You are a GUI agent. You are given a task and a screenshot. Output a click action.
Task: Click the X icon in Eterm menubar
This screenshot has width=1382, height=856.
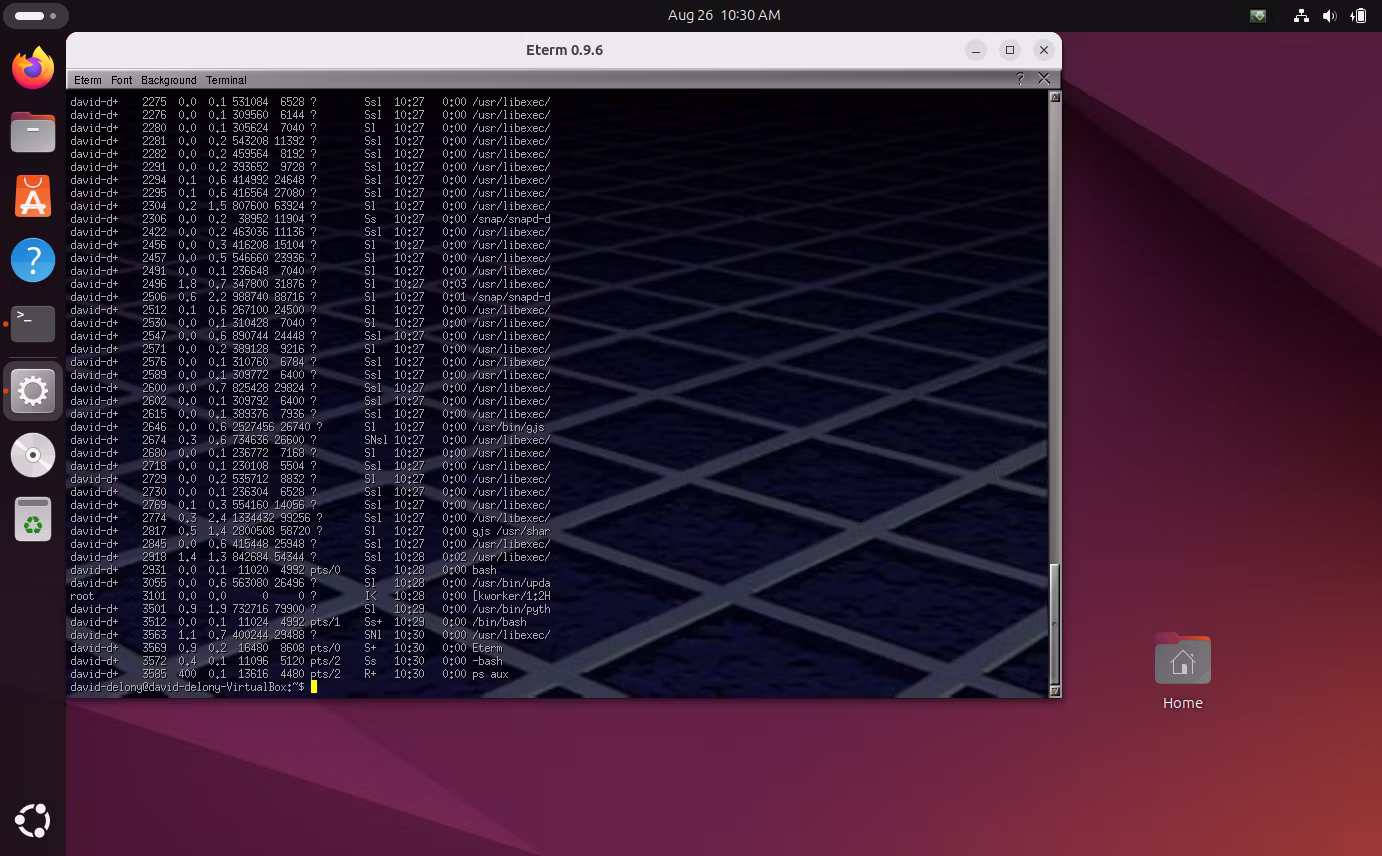[1044, 79]
